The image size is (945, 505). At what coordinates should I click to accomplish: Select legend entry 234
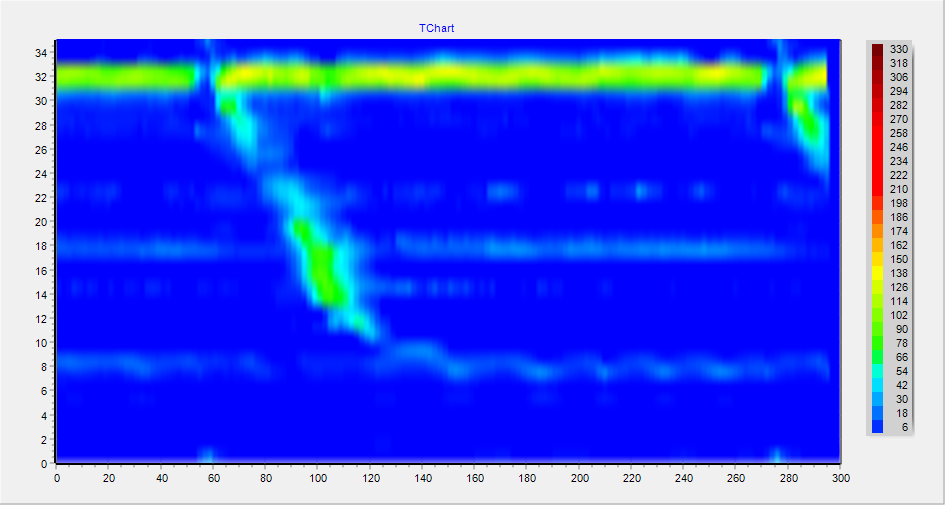tap(899, 161)
